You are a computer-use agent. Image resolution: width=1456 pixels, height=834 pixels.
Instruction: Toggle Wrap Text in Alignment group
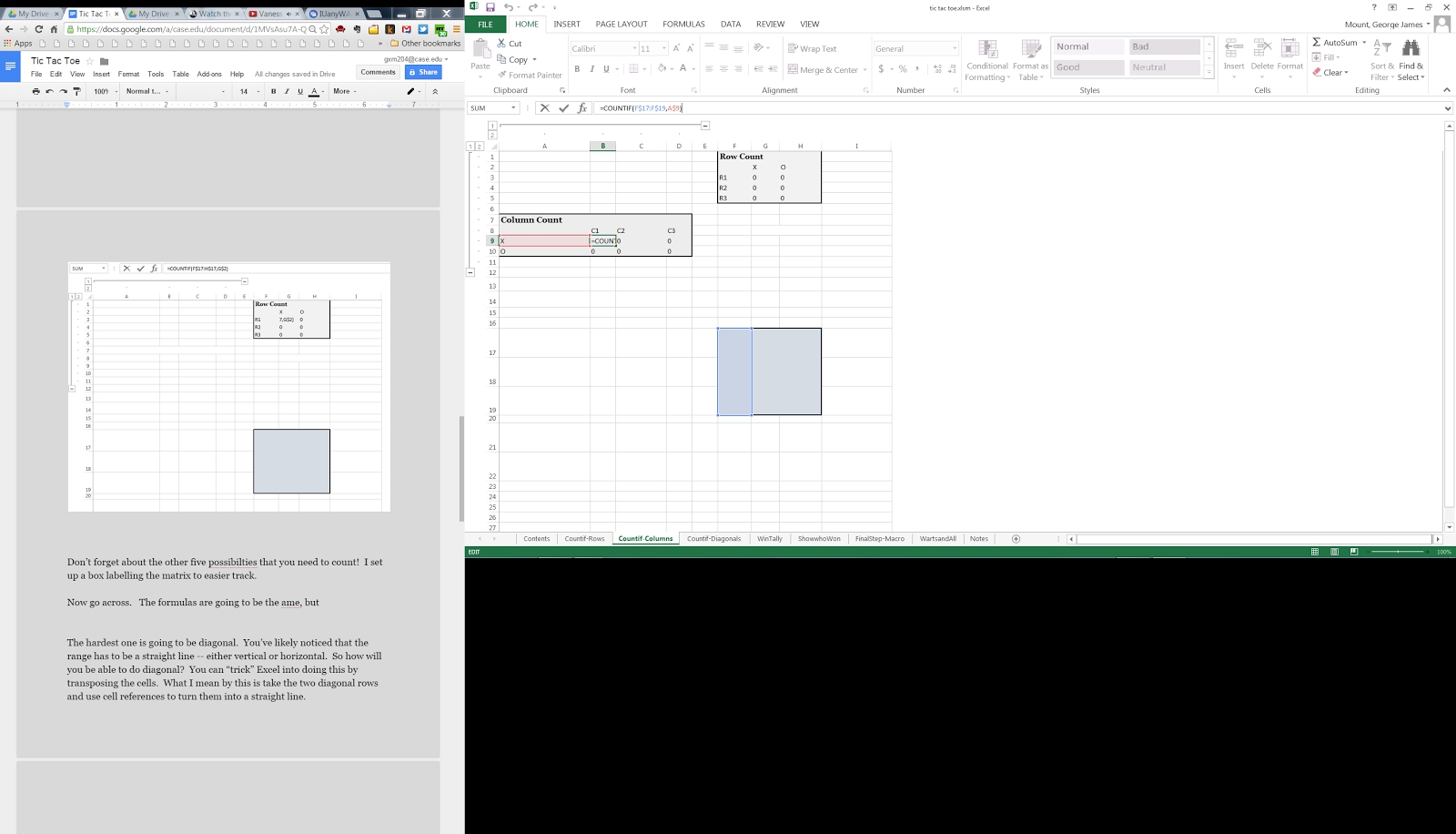pyautogui.click(x=812, y=48)
